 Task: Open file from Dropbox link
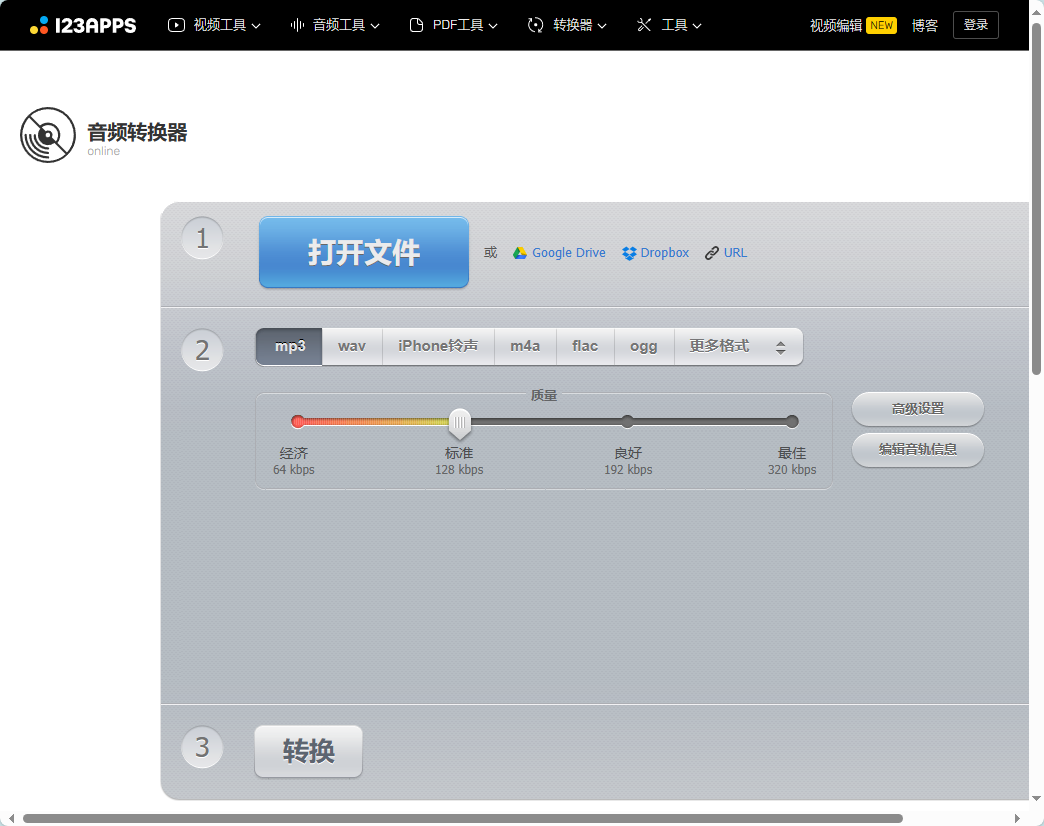(x=664, y=253)
